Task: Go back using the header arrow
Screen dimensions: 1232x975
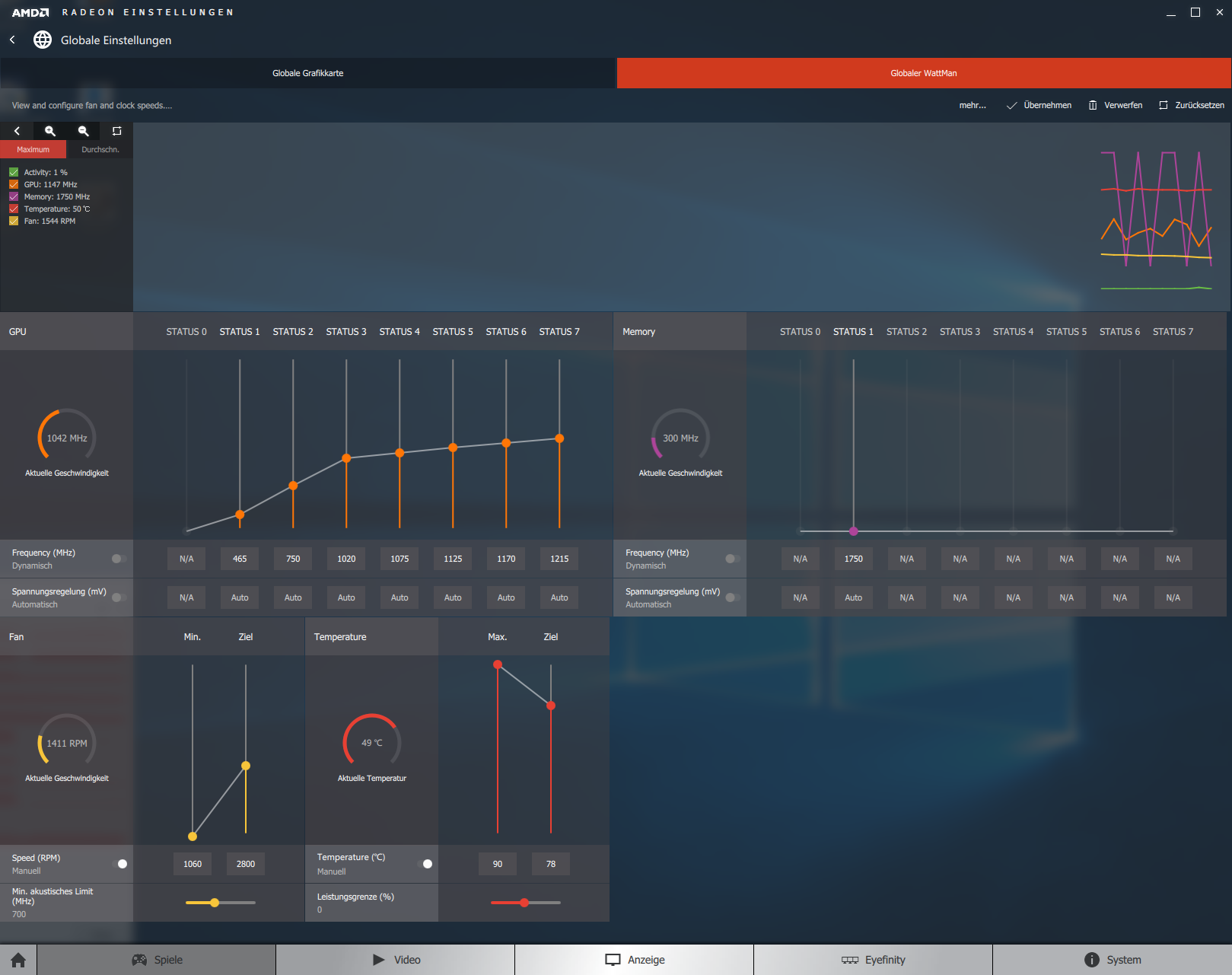Action: (12, 40)
